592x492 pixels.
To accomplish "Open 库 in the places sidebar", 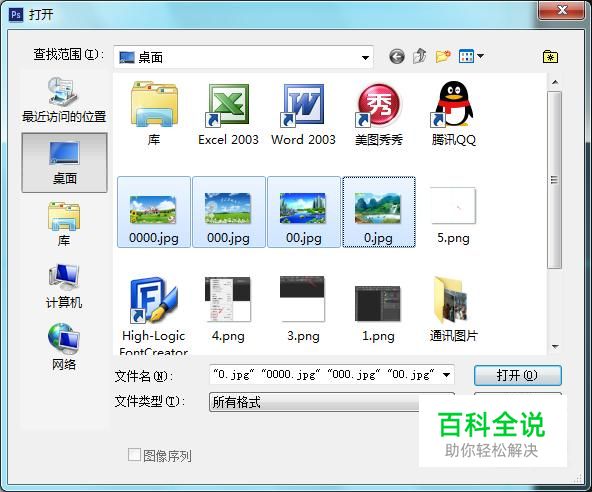I will [64, 224].
